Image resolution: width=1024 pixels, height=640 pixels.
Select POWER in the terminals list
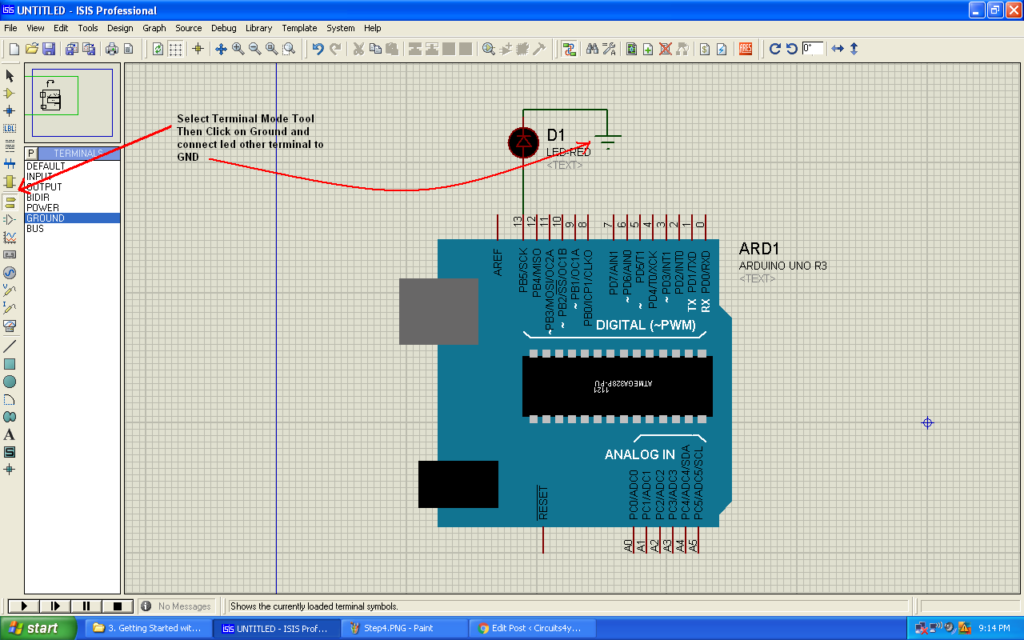72,208
